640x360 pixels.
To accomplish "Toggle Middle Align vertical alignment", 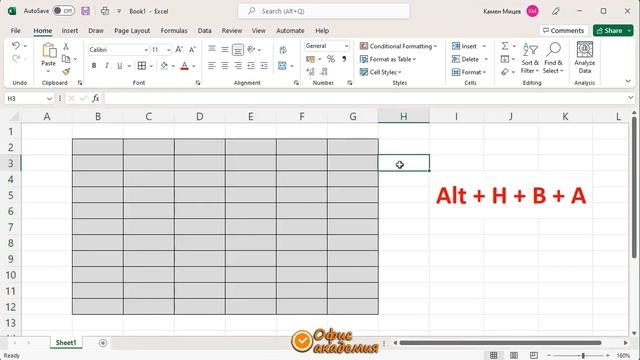I will coord(225,50).
